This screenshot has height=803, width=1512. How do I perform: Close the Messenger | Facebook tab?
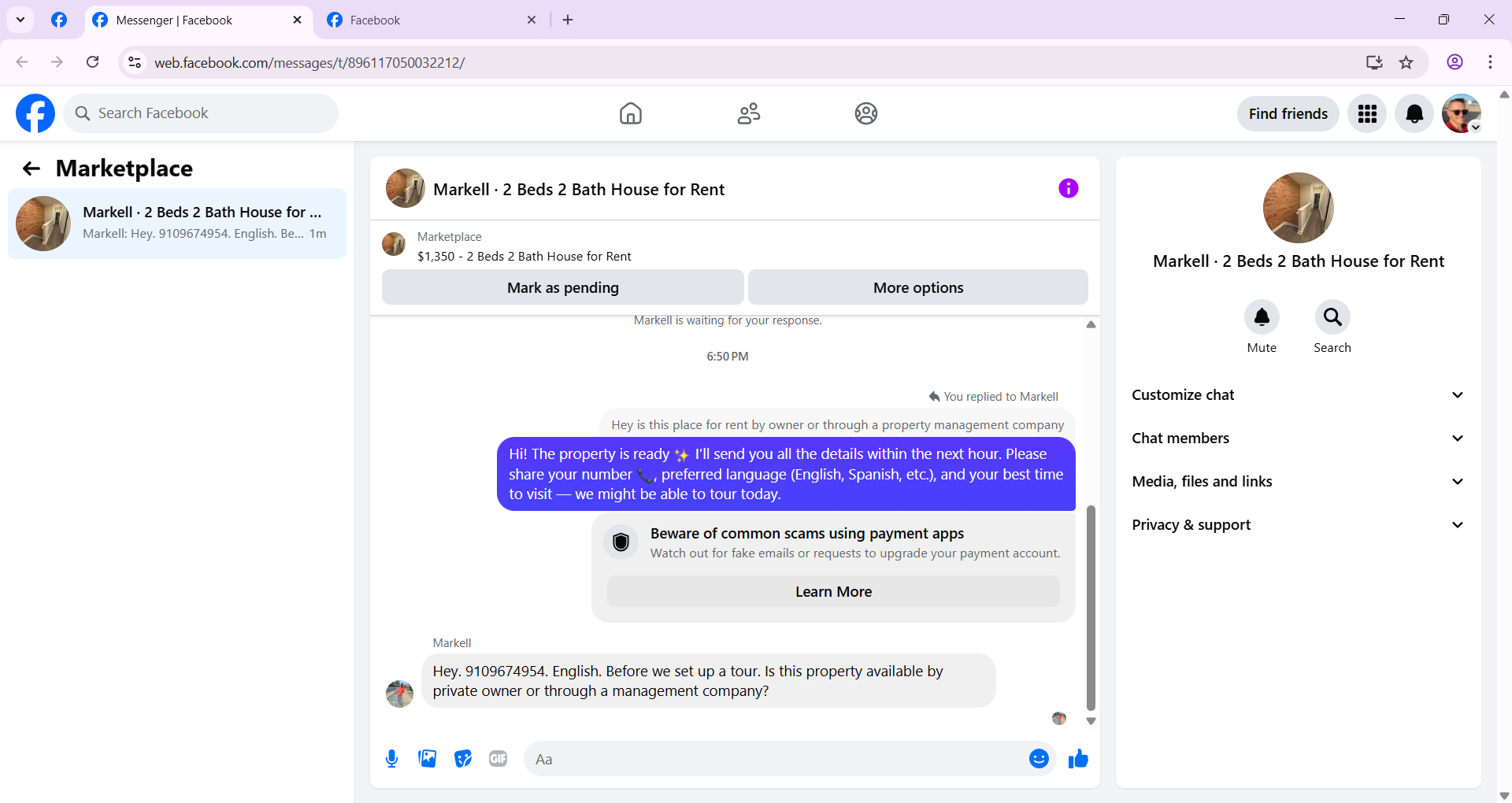pyautogui.click(x=297, y=20)
